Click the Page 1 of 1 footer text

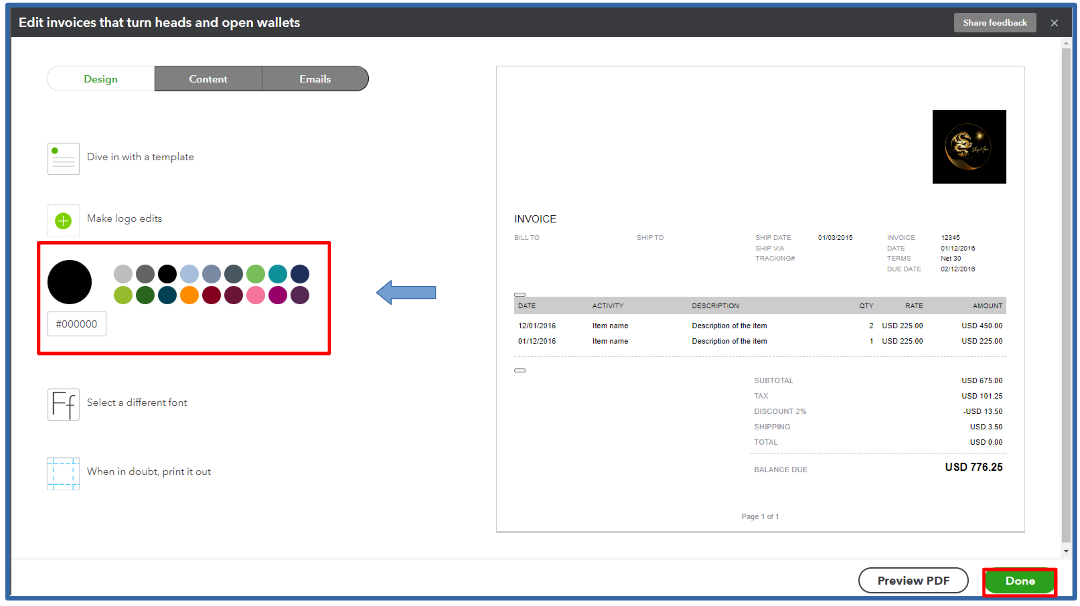coord(760,516)
